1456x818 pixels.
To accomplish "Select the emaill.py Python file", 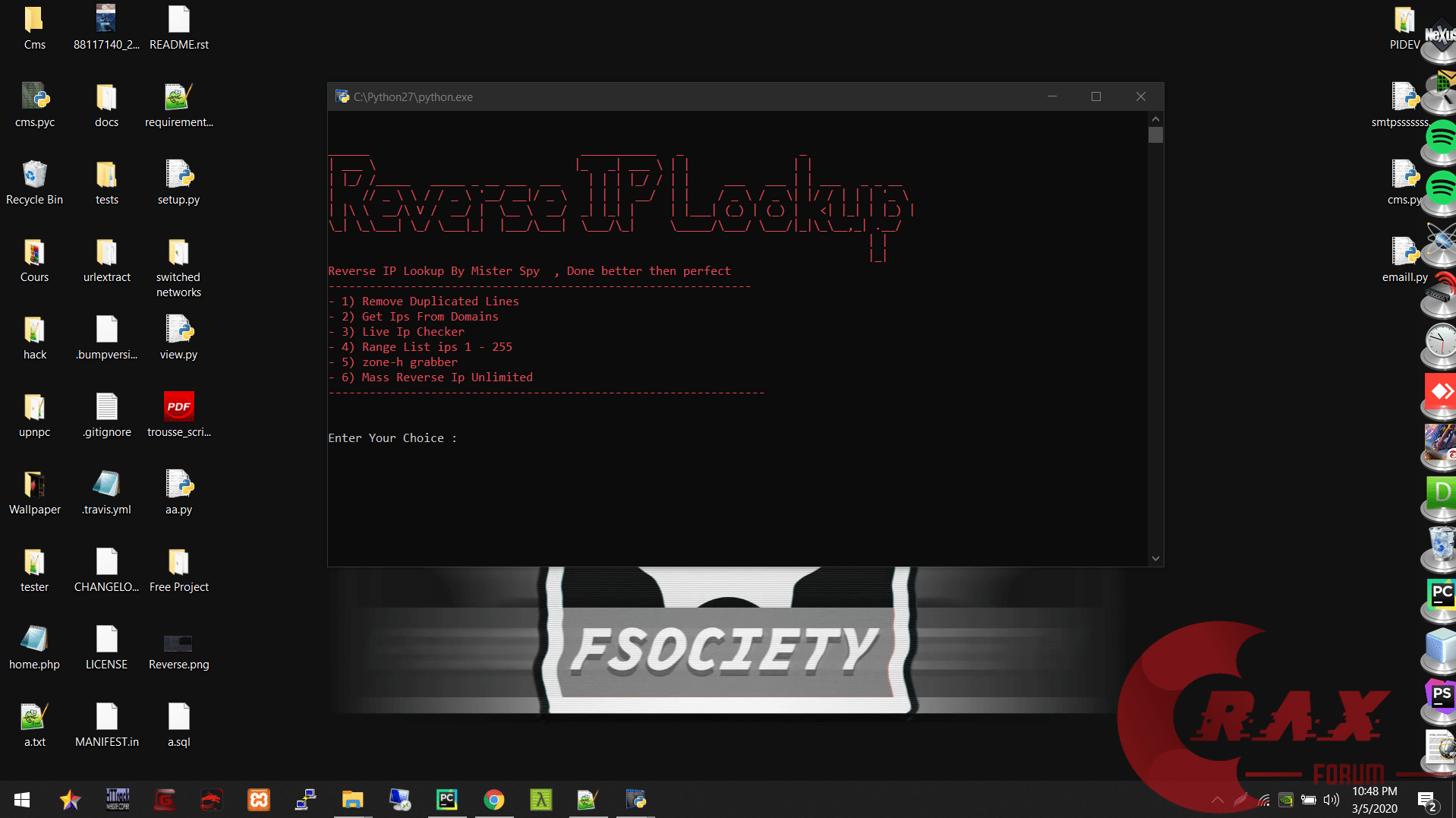I will pyautogui.click(x=1404, y=261).
